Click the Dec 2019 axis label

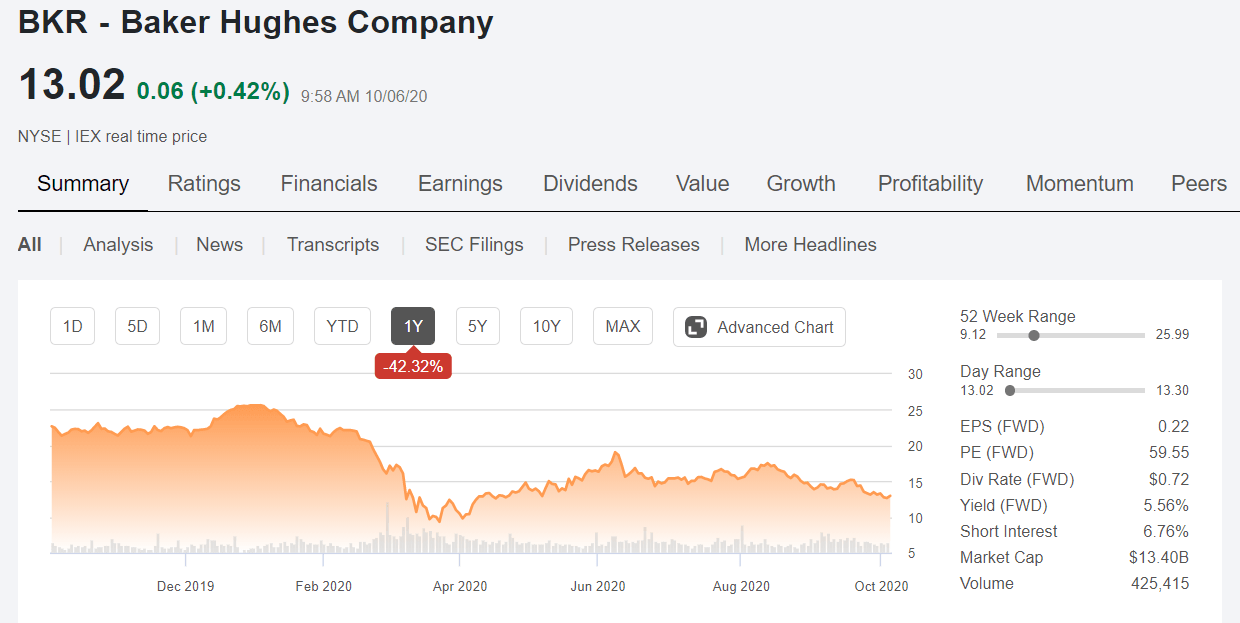[x=186, y=586]
